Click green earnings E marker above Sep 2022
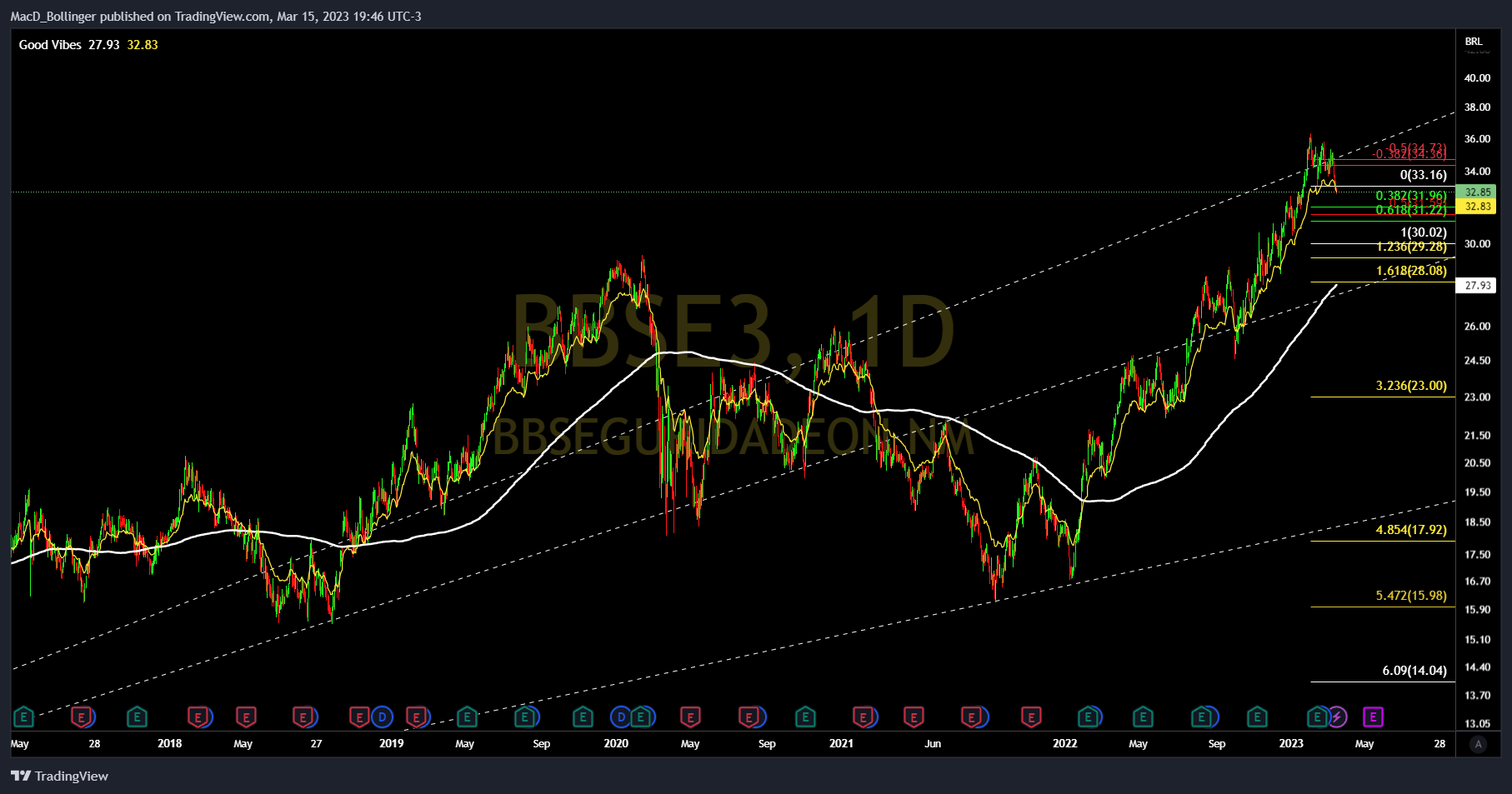The image size is (1512, 794). pos(1201,717)
